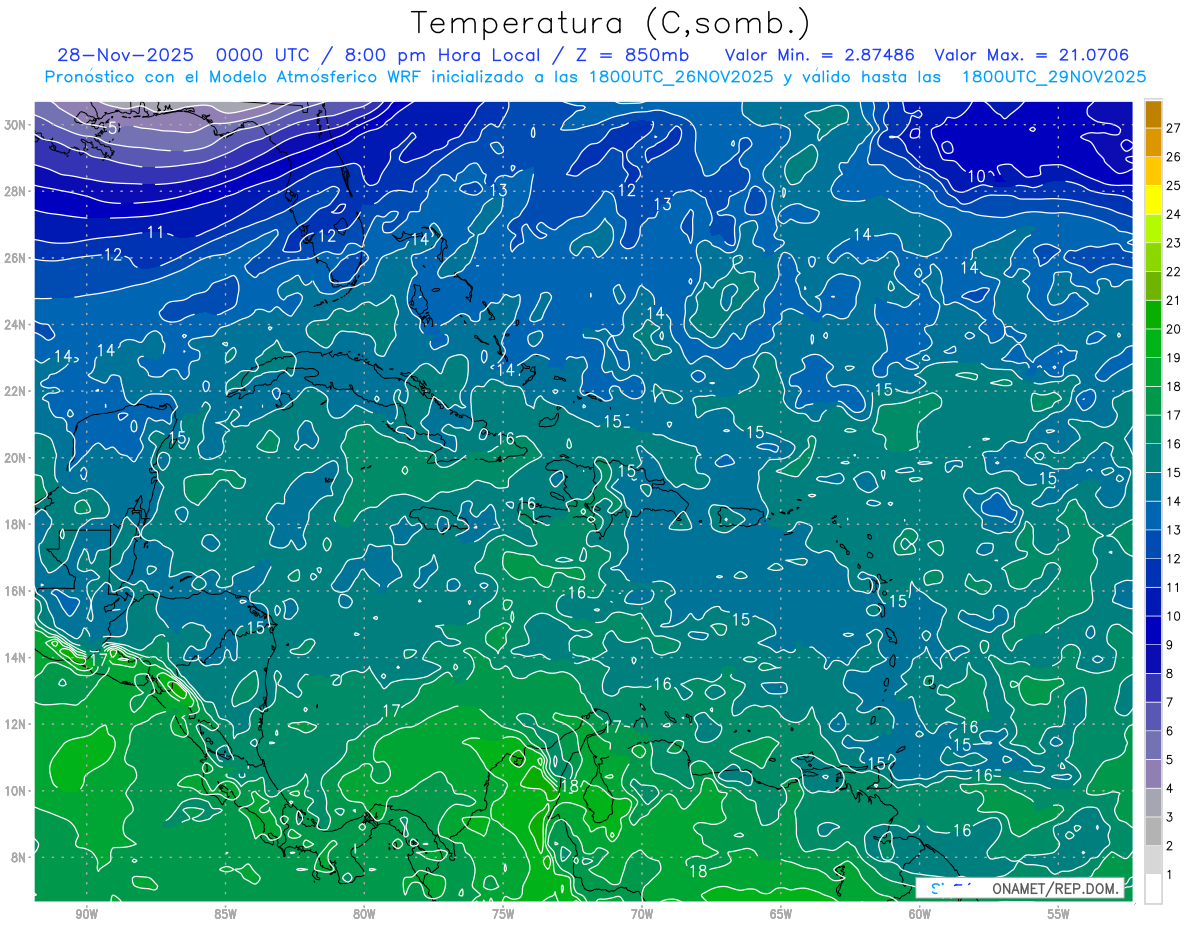Click the 'Valor Max. = 21.0706' value
Viewport: 1200px width, 927px height.
pyautogui.click(x=1031, y=55)
